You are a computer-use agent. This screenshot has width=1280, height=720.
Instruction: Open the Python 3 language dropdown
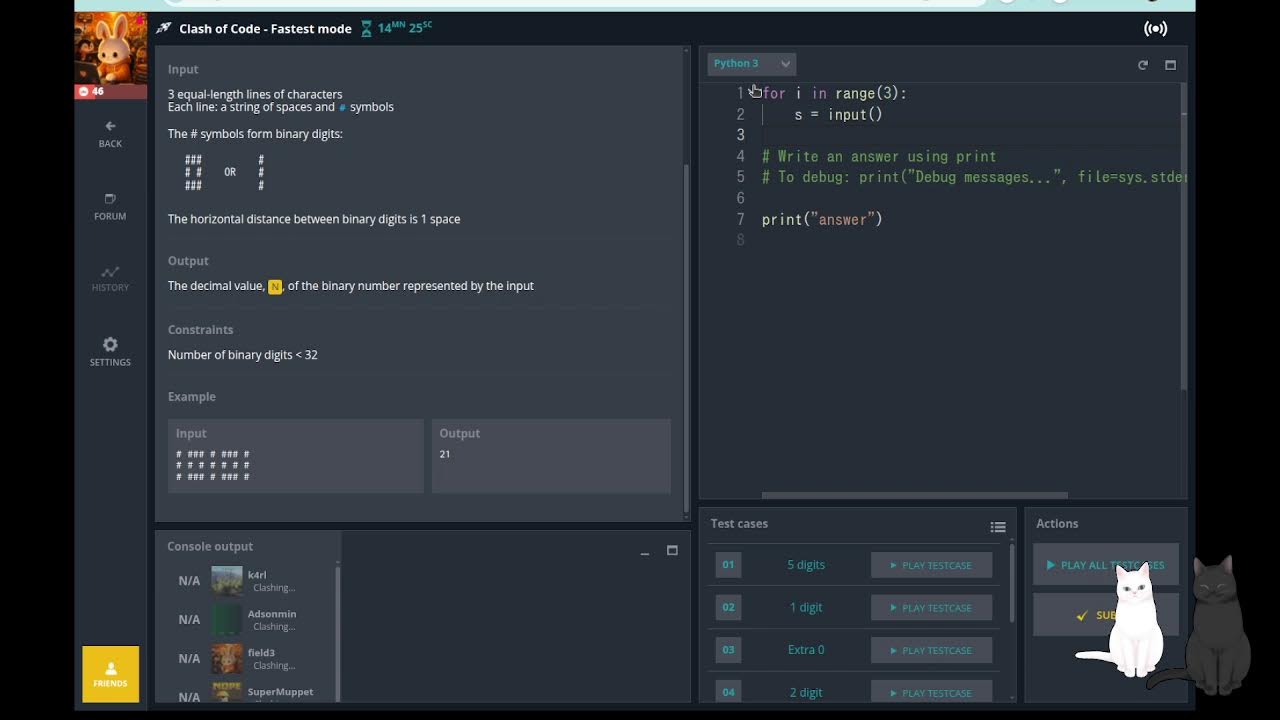(751, 63)
